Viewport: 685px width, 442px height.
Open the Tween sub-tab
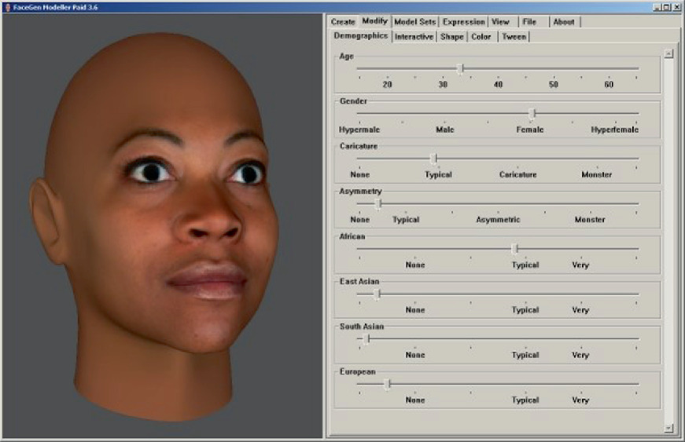click(513, 37)
